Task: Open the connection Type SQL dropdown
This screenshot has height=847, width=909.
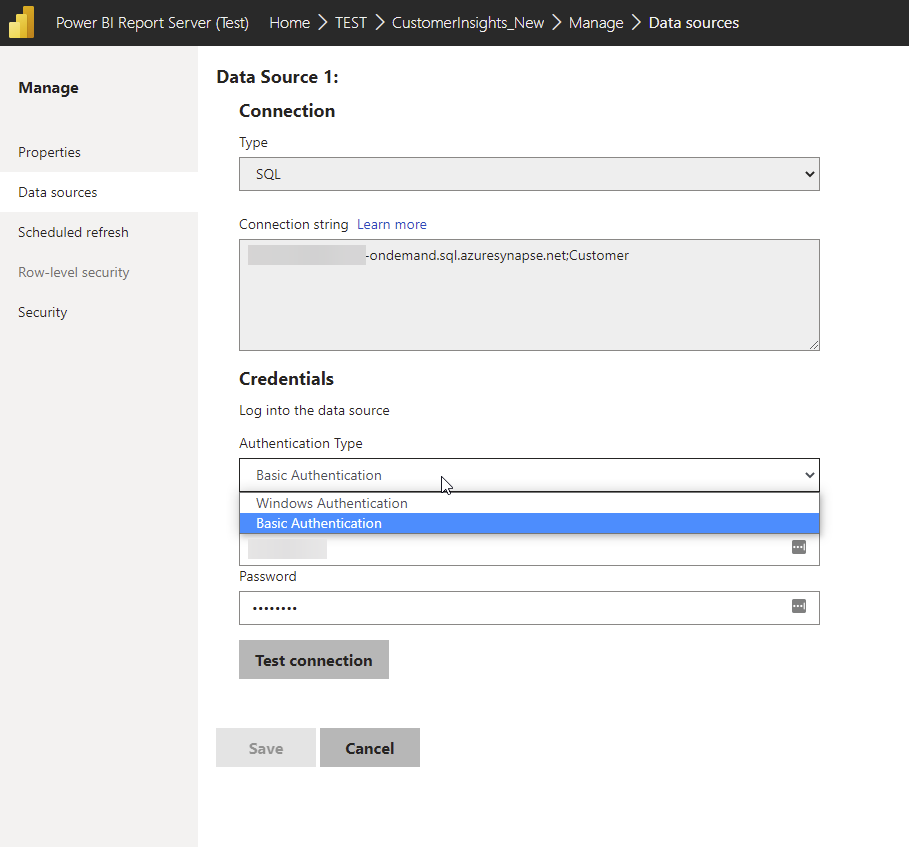Action: (x=529, y=174)
